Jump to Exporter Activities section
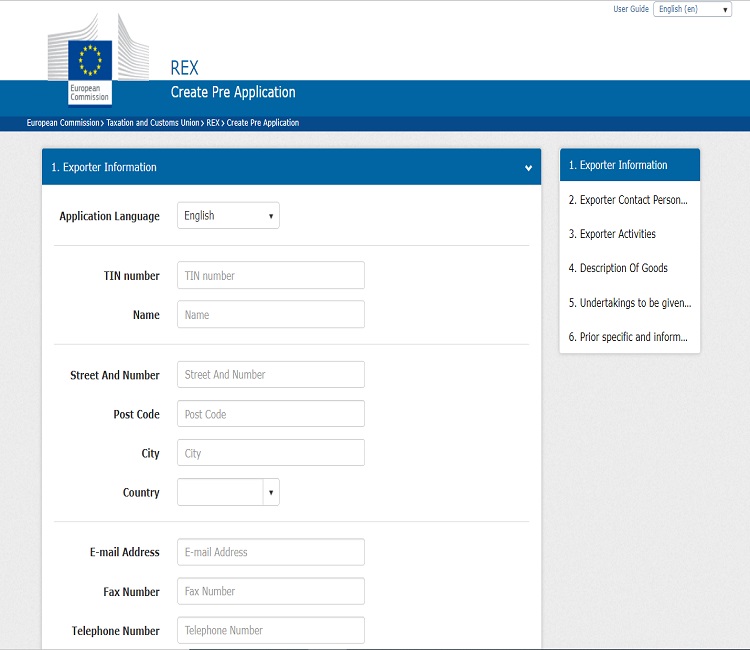 (629, 234)
